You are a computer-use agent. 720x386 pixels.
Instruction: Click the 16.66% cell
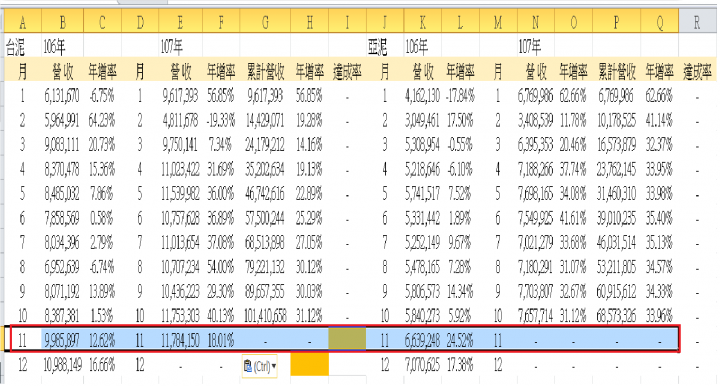click(x=102, y=365)
